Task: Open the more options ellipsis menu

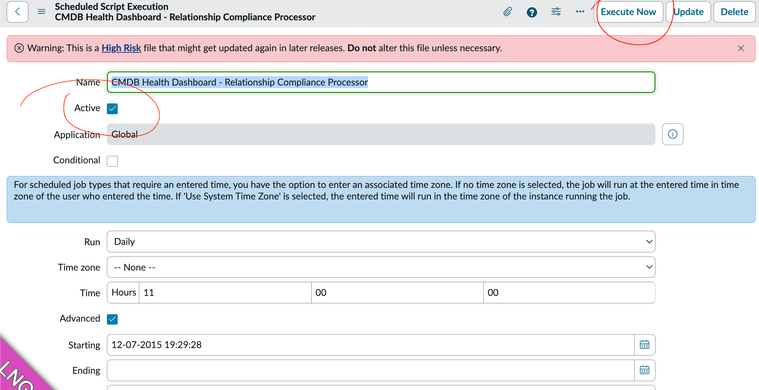Action: coord(580,12)
